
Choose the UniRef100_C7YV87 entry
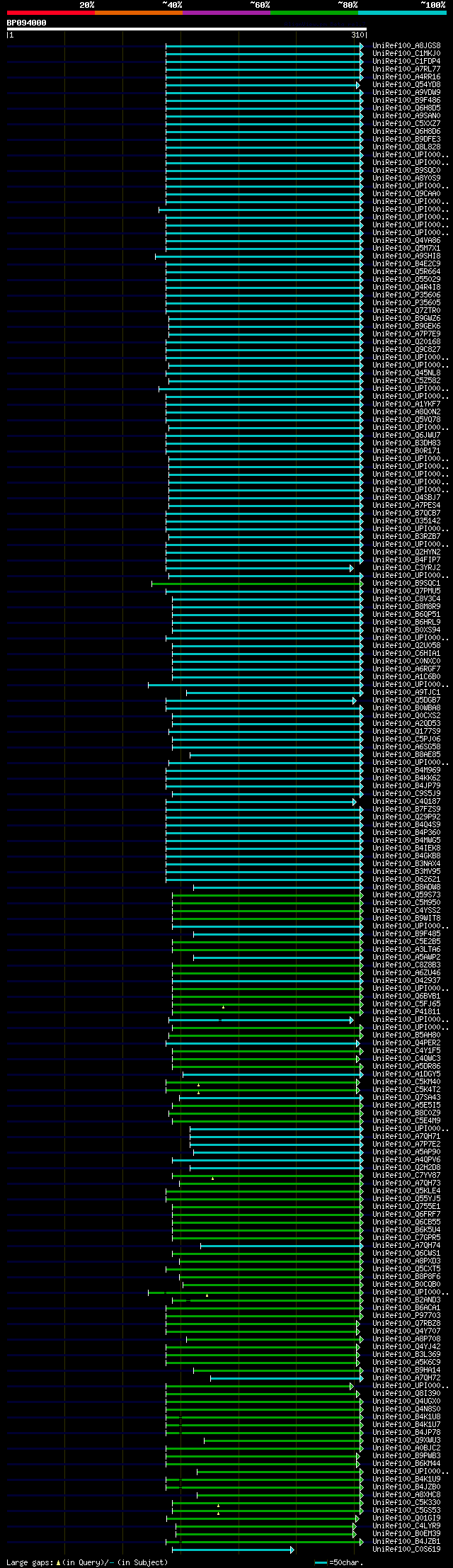point(406,1175)
